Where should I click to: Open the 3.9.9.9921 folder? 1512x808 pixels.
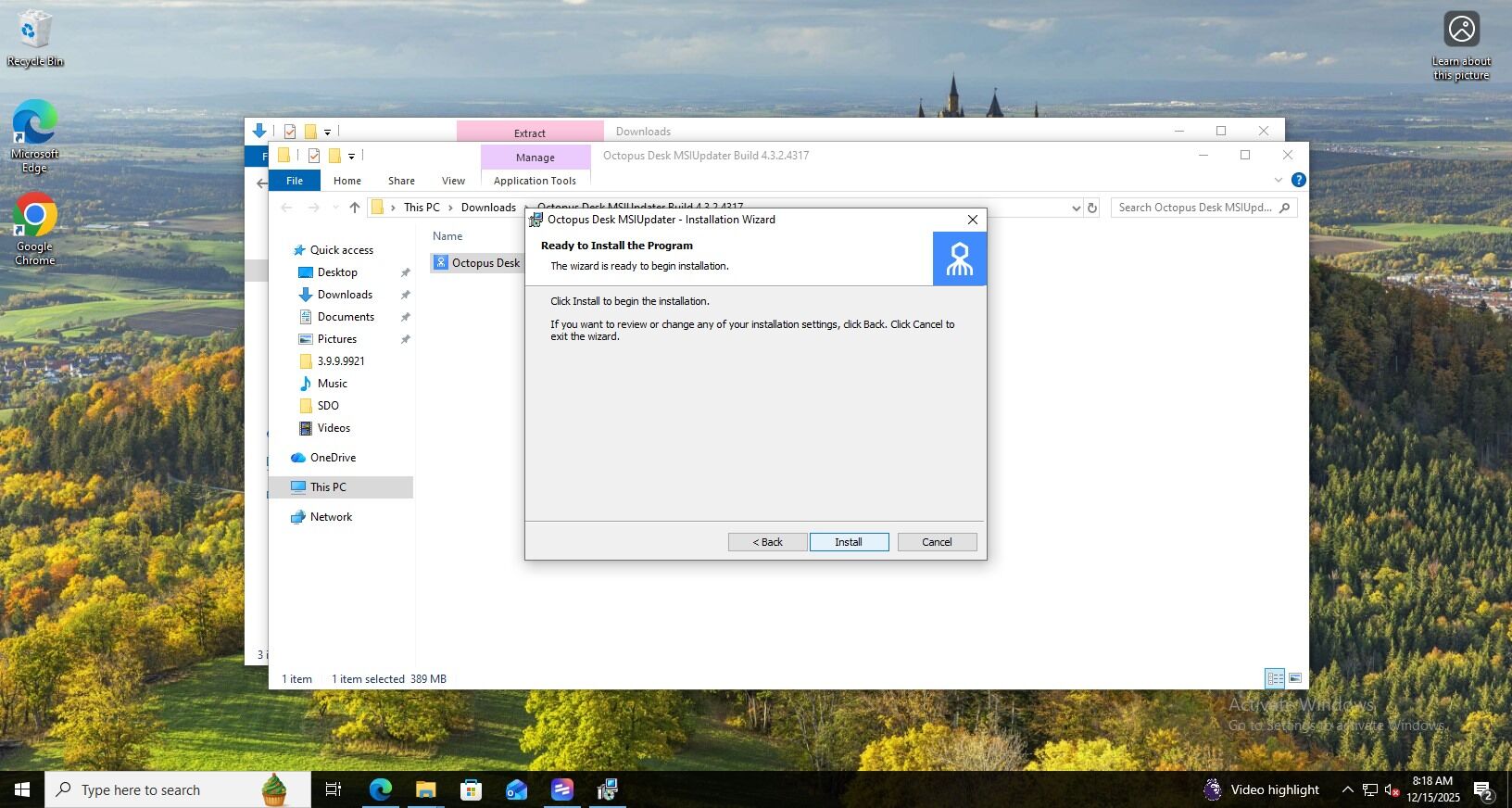coord(341,361)
